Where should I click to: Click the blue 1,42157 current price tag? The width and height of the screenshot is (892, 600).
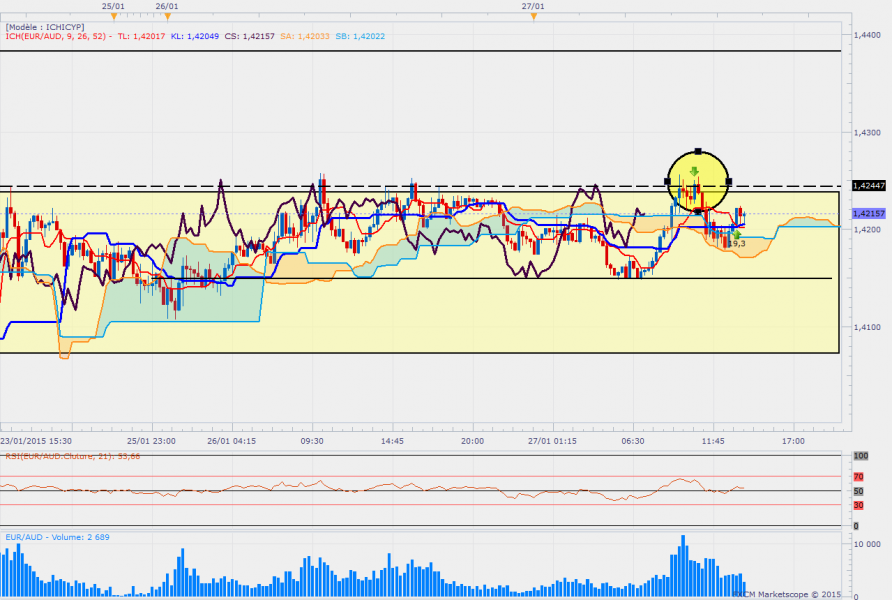click(869, 213)
